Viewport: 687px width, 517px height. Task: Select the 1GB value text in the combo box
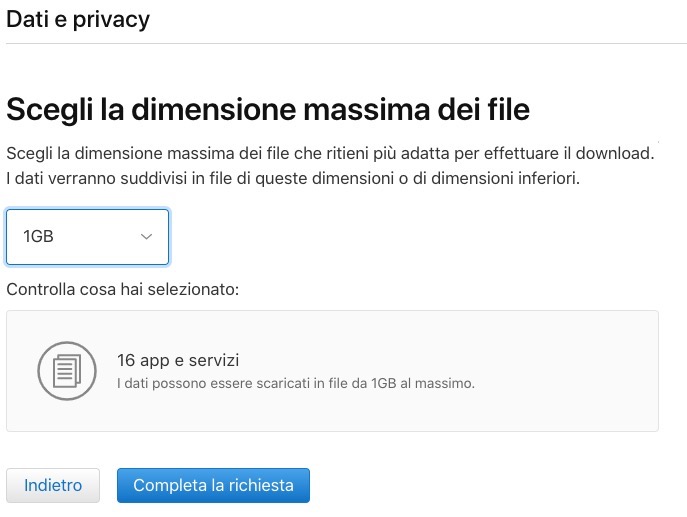tap(38, 237)
